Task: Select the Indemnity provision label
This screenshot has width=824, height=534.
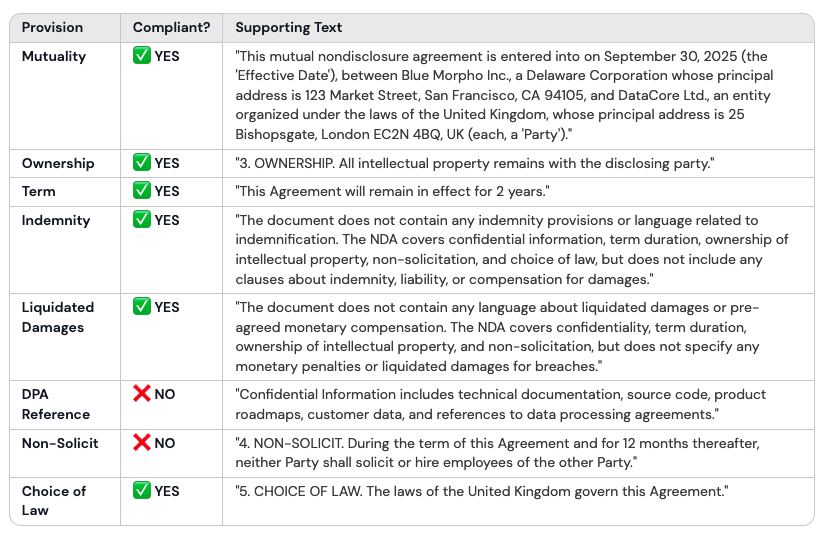Action: [x=56, y=220]
